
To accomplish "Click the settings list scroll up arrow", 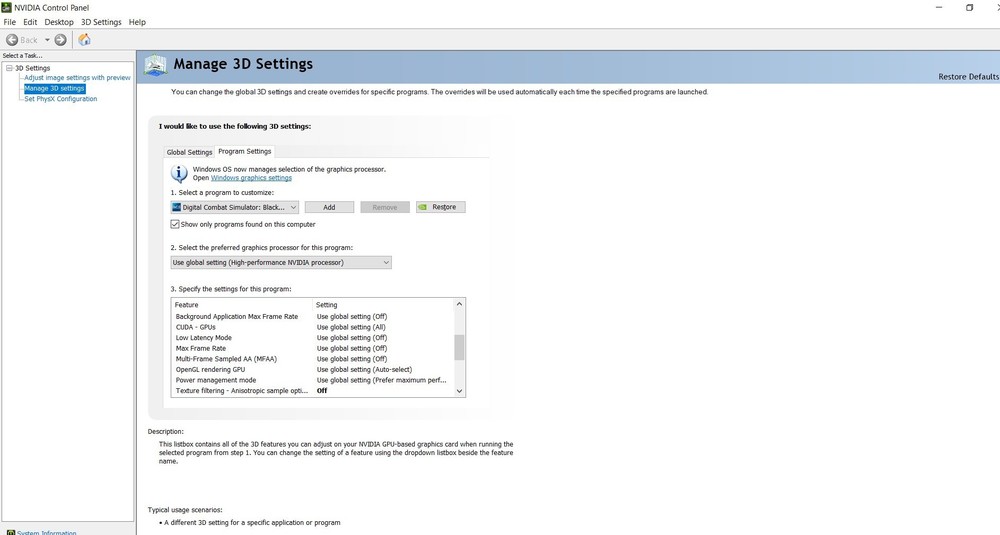I will coord(459,304).
